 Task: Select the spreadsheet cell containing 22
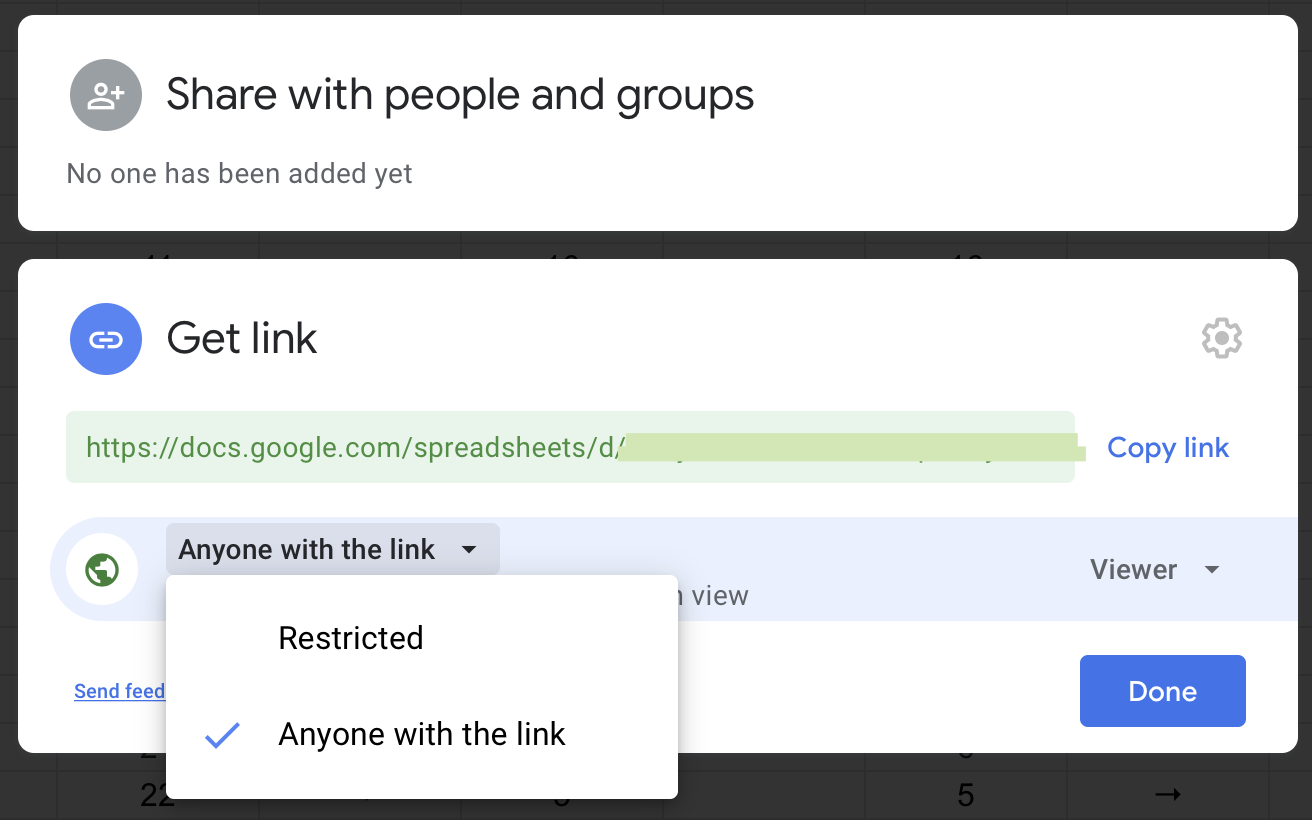pyautogui.click(x=157, y=796)
